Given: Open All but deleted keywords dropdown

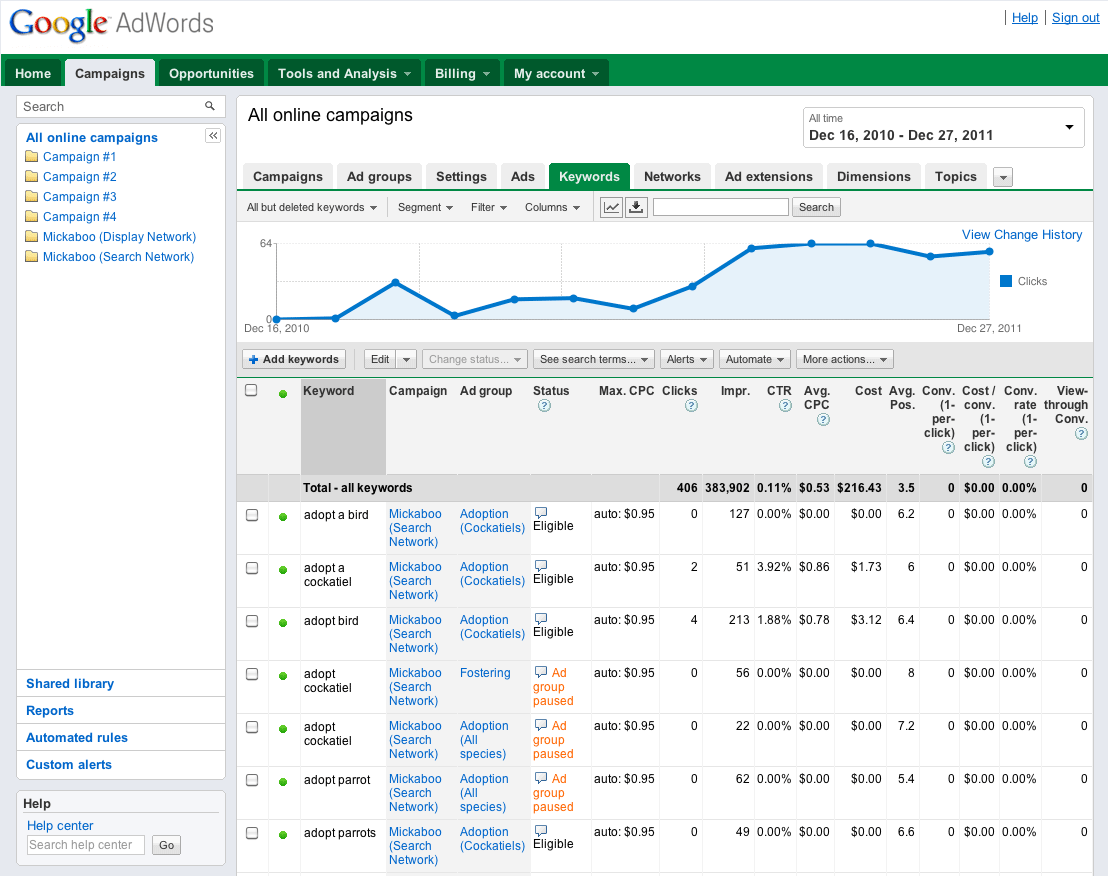Looking at the screenshot, I should tap(312, 207).
